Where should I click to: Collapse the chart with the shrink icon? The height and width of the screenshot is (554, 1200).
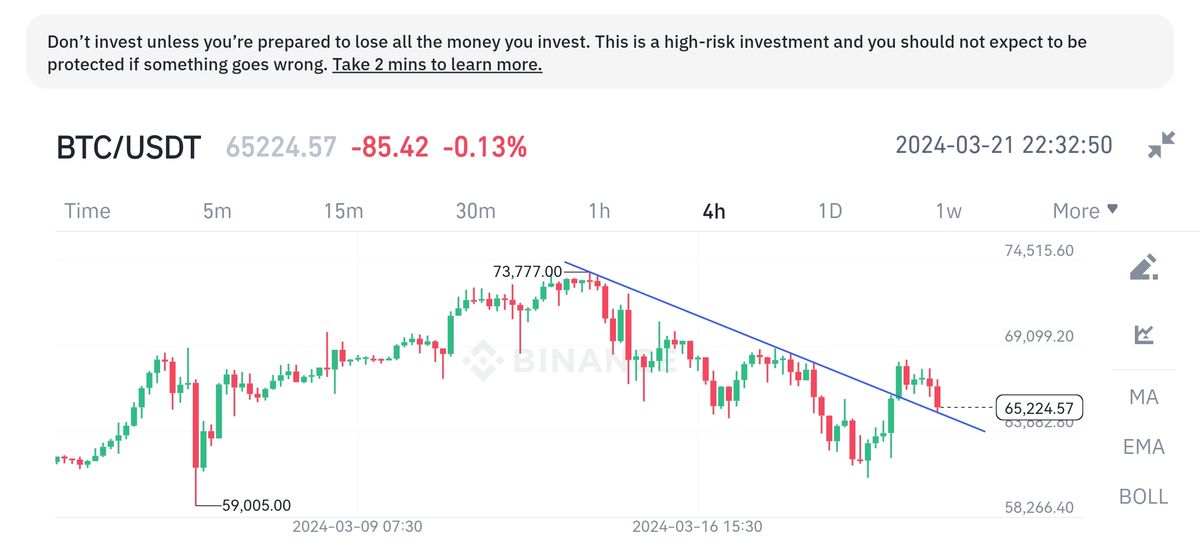tap(1161, 146)
